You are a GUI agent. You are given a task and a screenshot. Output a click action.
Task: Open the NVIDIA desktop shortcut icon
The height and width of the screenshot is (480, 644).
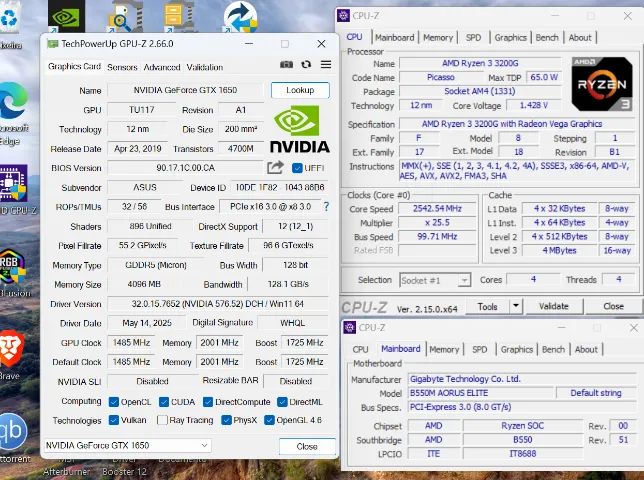[67, 16]
